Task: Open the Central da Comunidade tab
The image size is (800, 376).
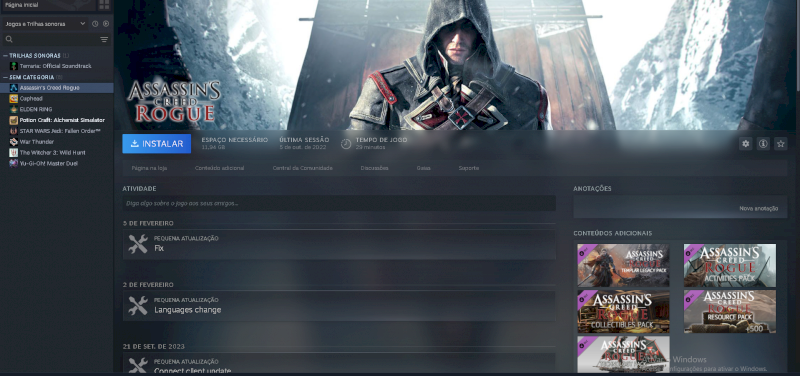Action: 303,168
